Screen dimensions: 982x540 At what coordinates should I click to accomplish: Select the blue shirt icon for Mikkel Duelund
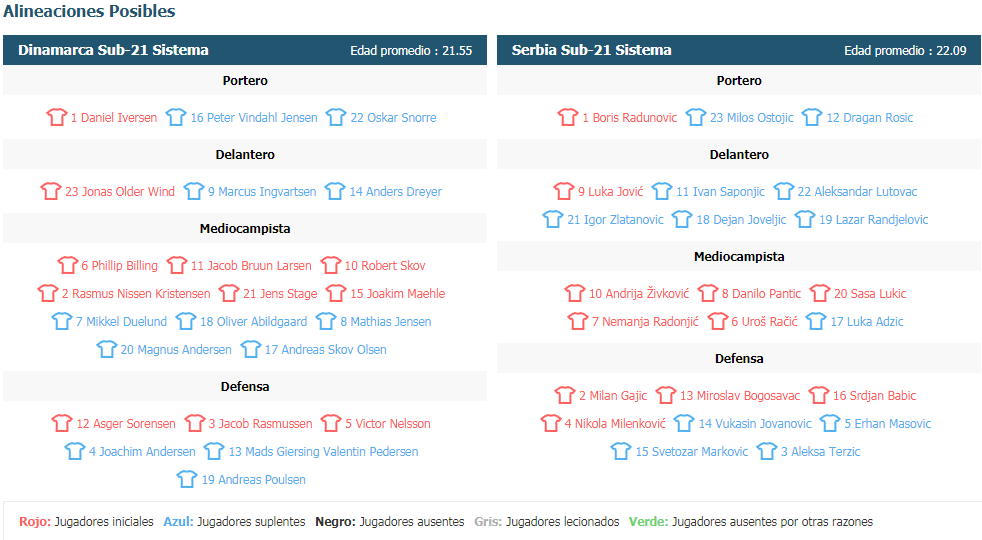coord(61,321)
